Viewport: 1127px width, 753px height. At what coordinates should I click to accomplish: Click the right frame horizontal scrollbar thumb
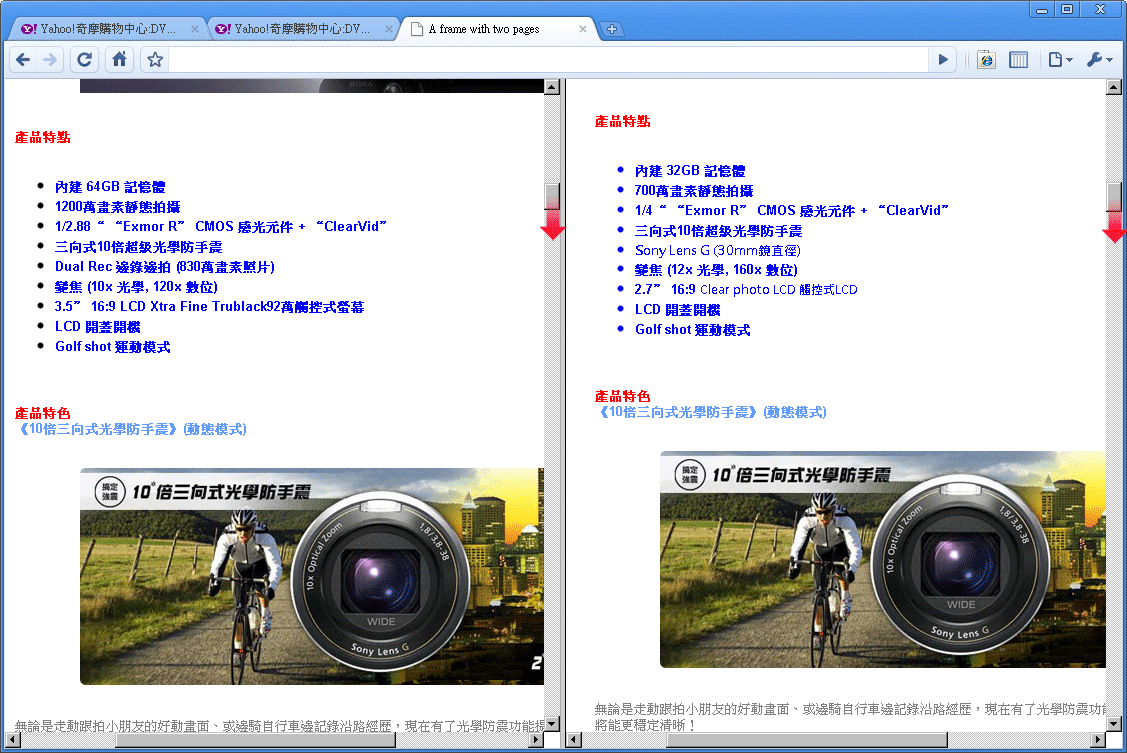point(806,739)
